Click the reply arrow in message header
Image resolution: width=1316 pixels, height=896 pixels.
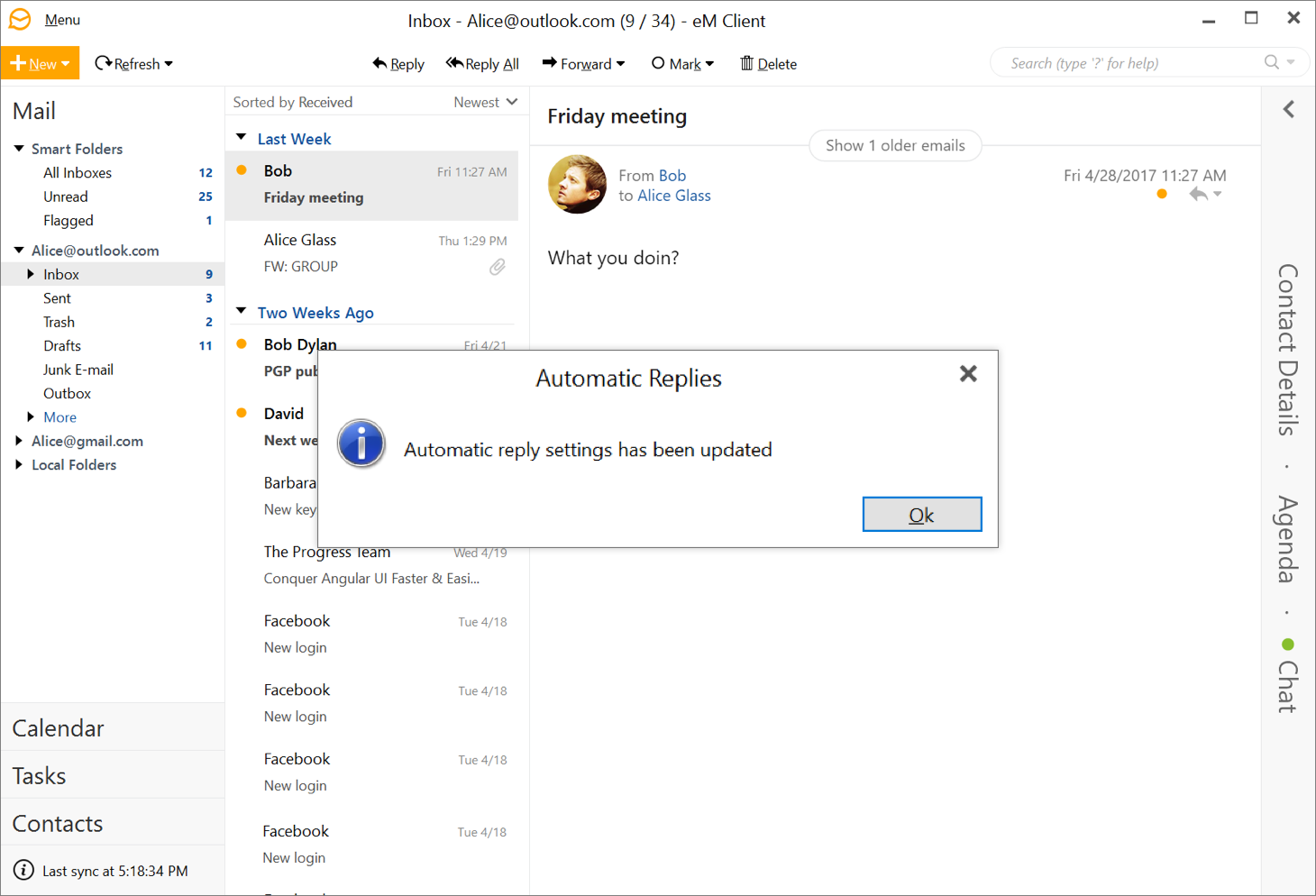[1198, 194]
